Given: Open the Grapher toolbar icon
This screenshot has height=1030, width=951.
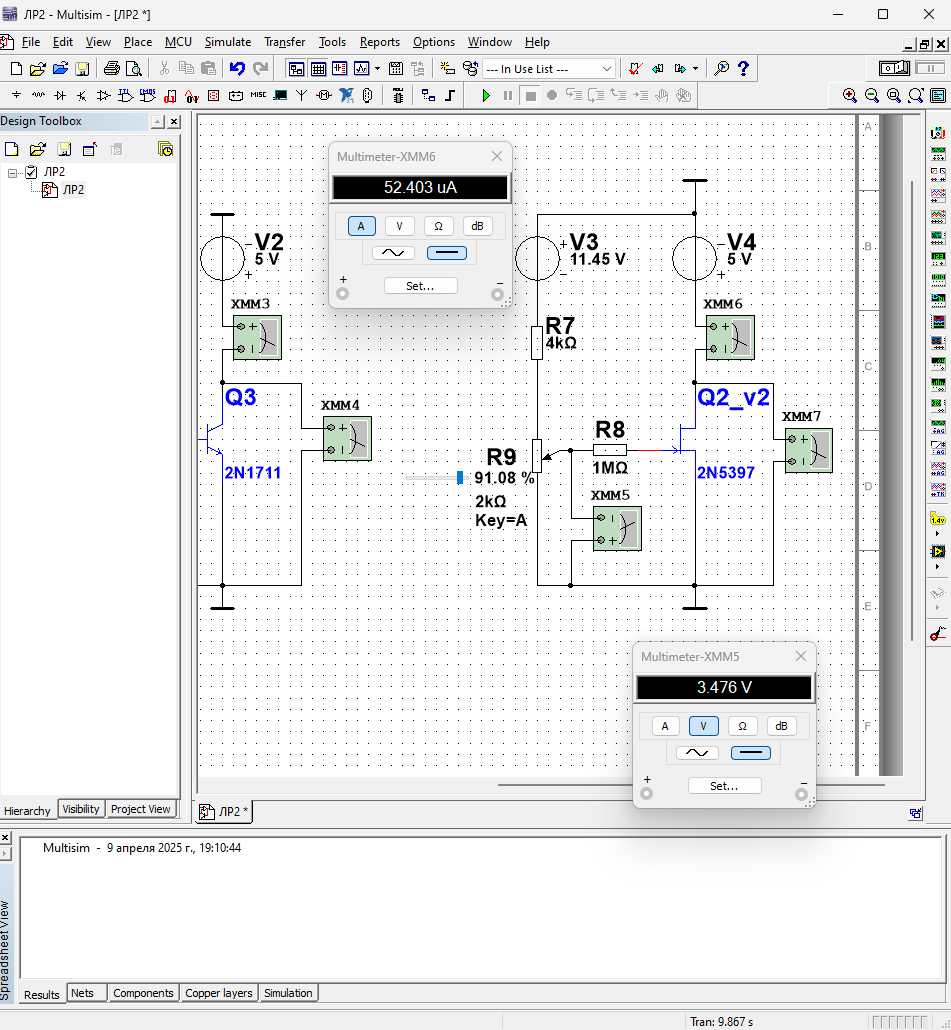Looking at the screenshot, I should click(361, 68).
